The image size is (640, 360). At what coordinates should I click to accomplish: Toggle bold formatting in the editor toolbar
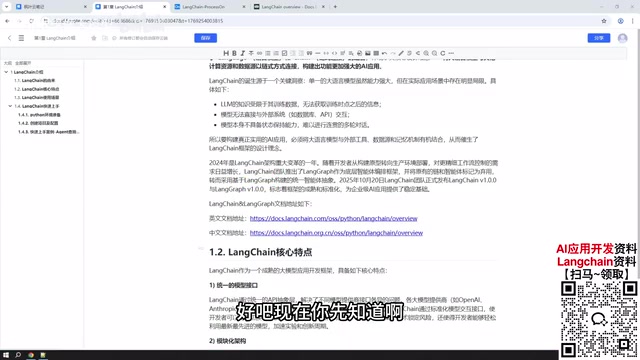234,53
